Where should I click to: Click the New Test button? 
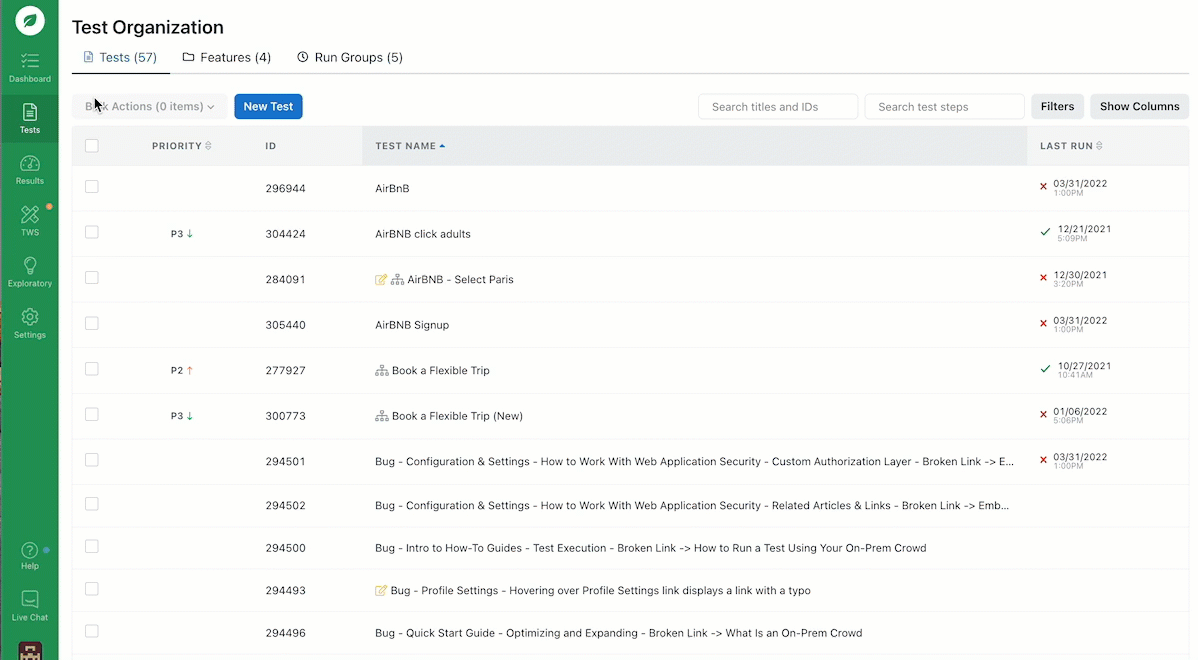(268, 106)
